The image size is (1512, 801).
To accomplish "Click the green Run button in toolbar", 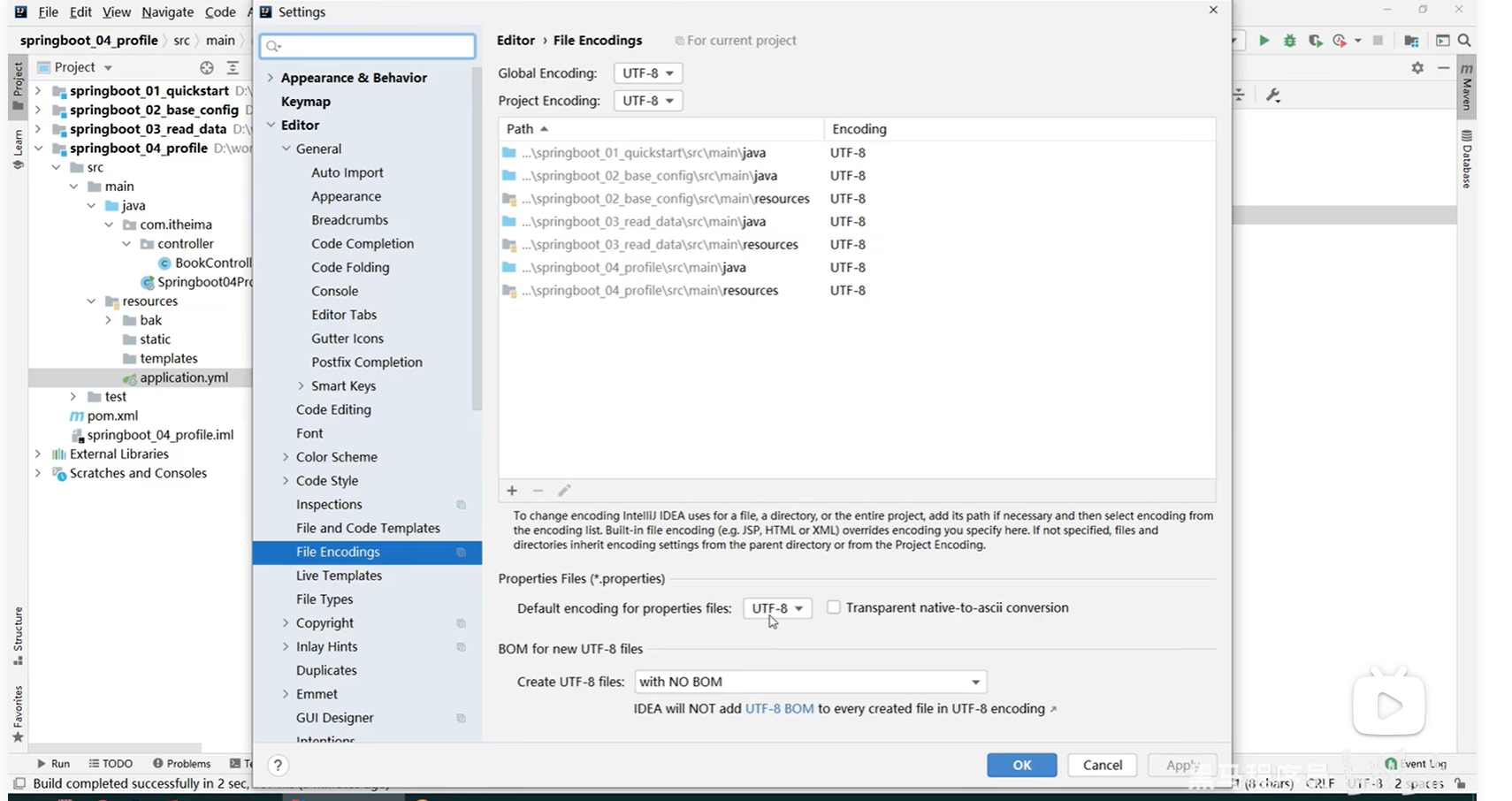I will pos(1264,41).
